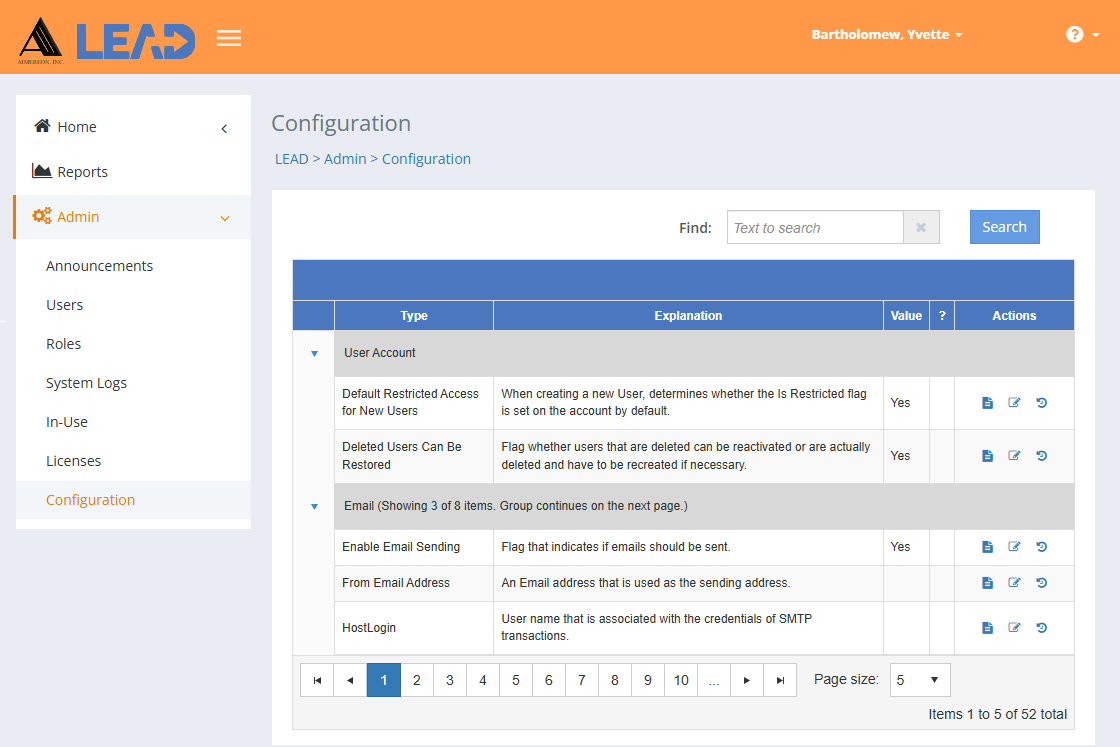Screen dimensions: 1120x747
Task: Click edit icon for Deleted Users Can Be Restored
Action: pos(1014,456)
